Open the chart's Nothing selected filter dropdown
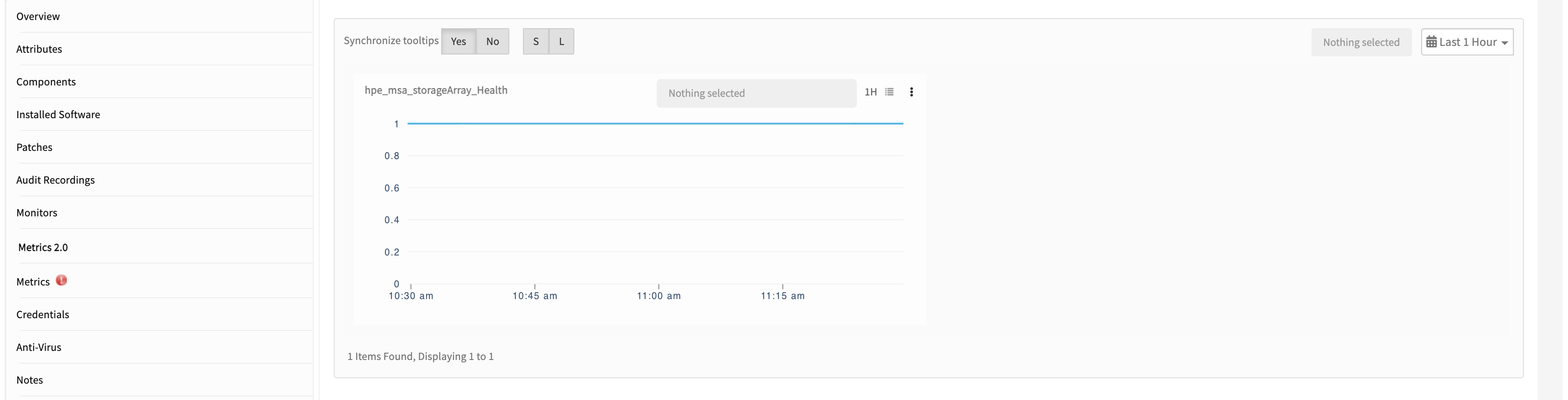The height and width of the screenshot is (400, 1568). 756,93
